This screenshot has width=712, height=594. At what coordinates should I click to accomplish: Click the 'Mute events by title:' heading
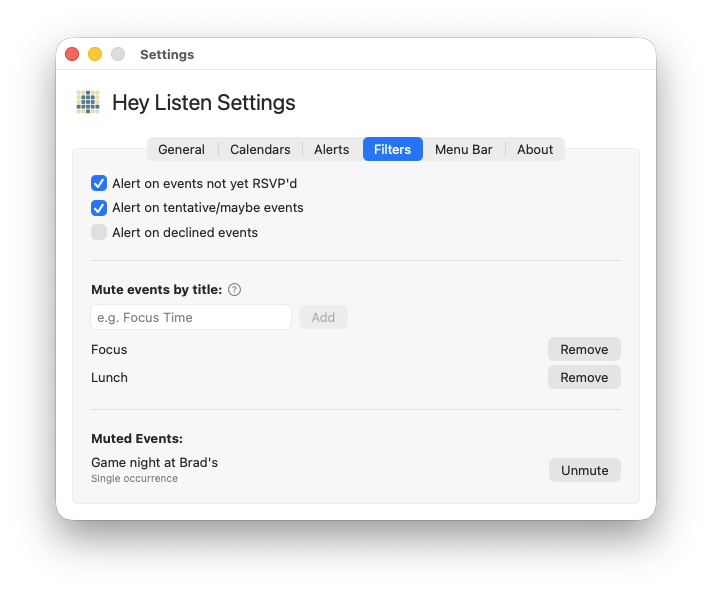click(x=157, y=290)
